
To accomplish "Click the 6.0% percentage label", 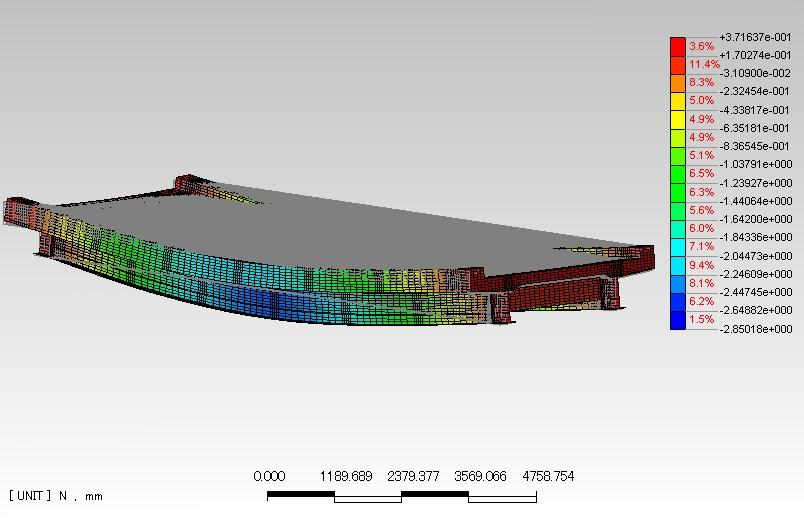I will 701,228.
